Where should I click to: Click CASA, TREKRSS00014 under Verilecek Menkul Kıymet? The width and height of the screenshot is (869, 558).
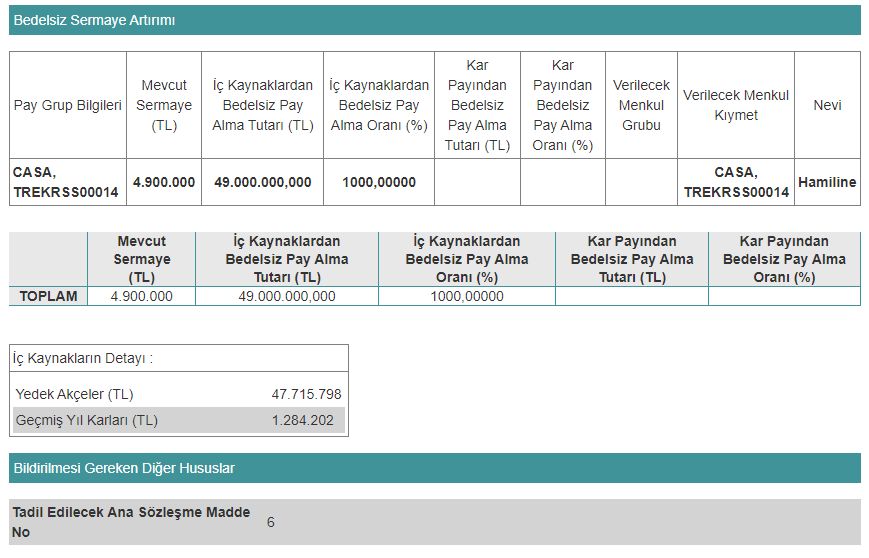point(735,182)
